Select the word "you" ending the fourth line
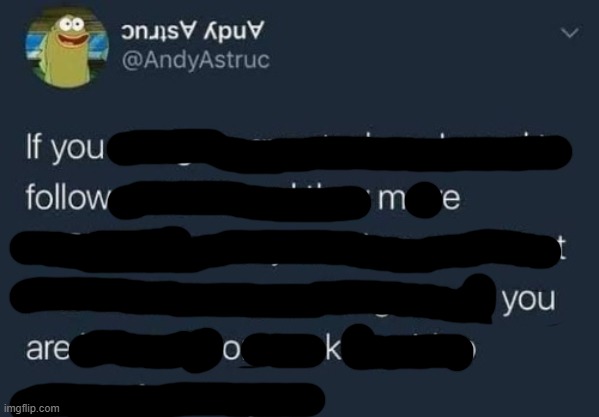599x417 pixels. point(528,301)
